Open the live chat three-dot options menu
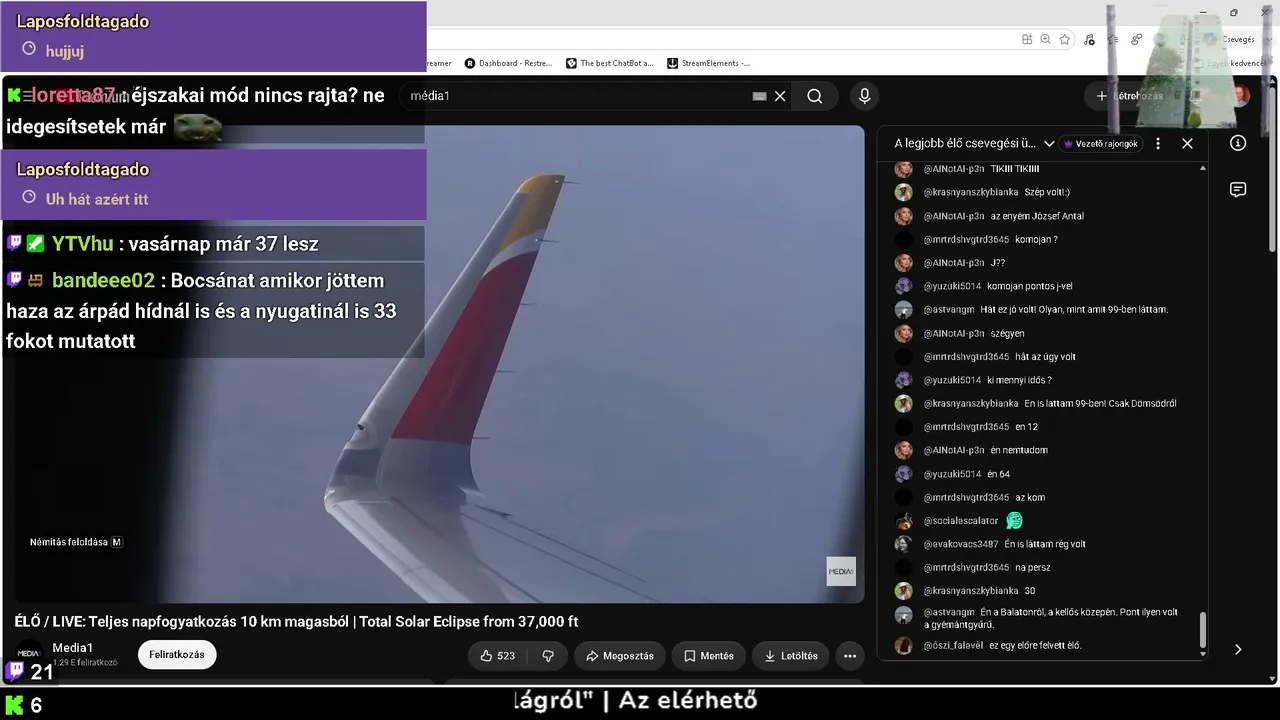Image resolution: width=1280 pixels, height=720 pixels. [x=1158, y=143]
